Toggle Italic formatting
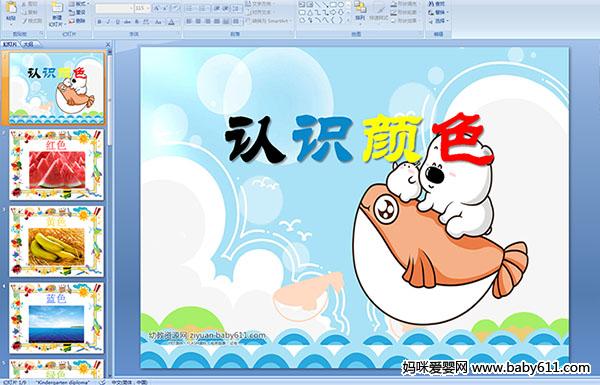600x385 pixels. pyautogui.click(x=108, y=22)
